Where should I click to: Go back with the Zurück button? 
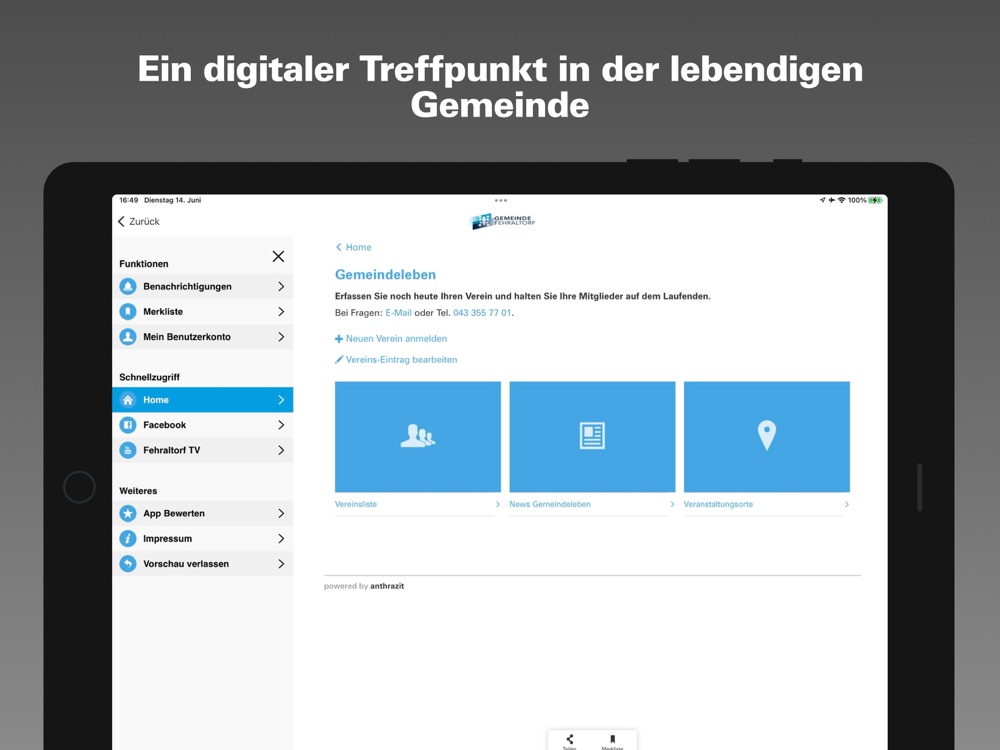(139, 221)
